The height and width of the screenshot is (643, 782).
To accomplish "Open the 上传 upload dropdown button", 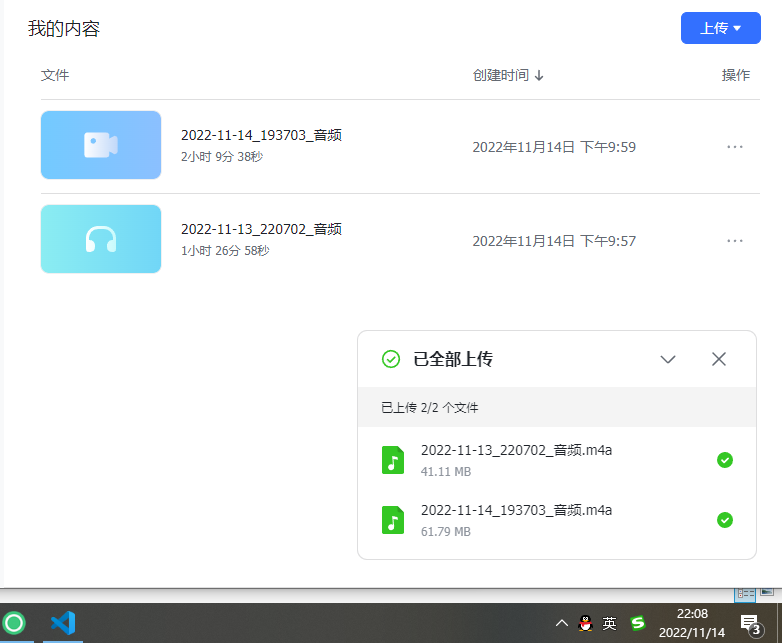I will pyautogui.click(x=721, y=28).
